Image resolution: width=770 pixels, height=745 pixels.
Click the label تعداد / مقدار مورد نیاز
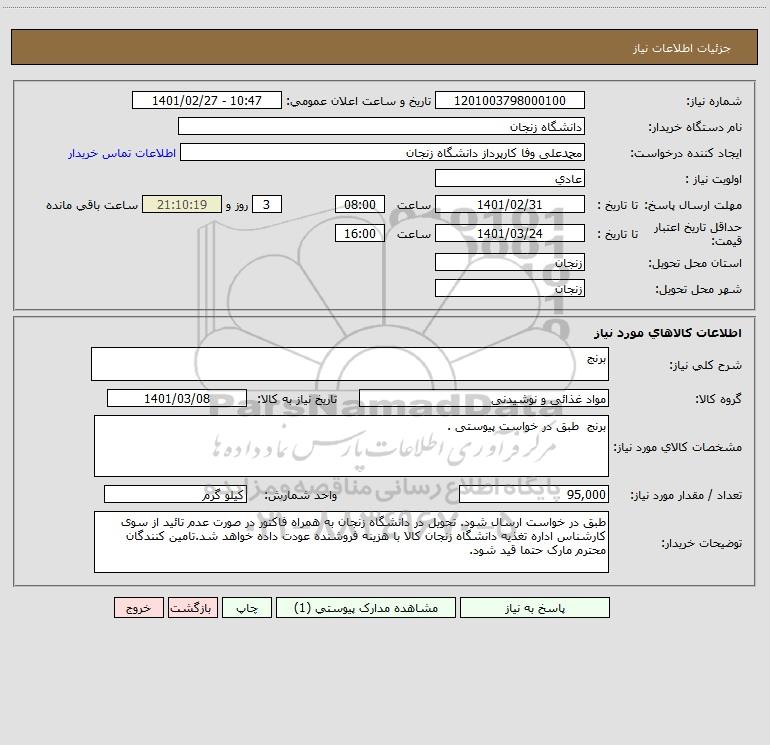(x=686, y=495)
